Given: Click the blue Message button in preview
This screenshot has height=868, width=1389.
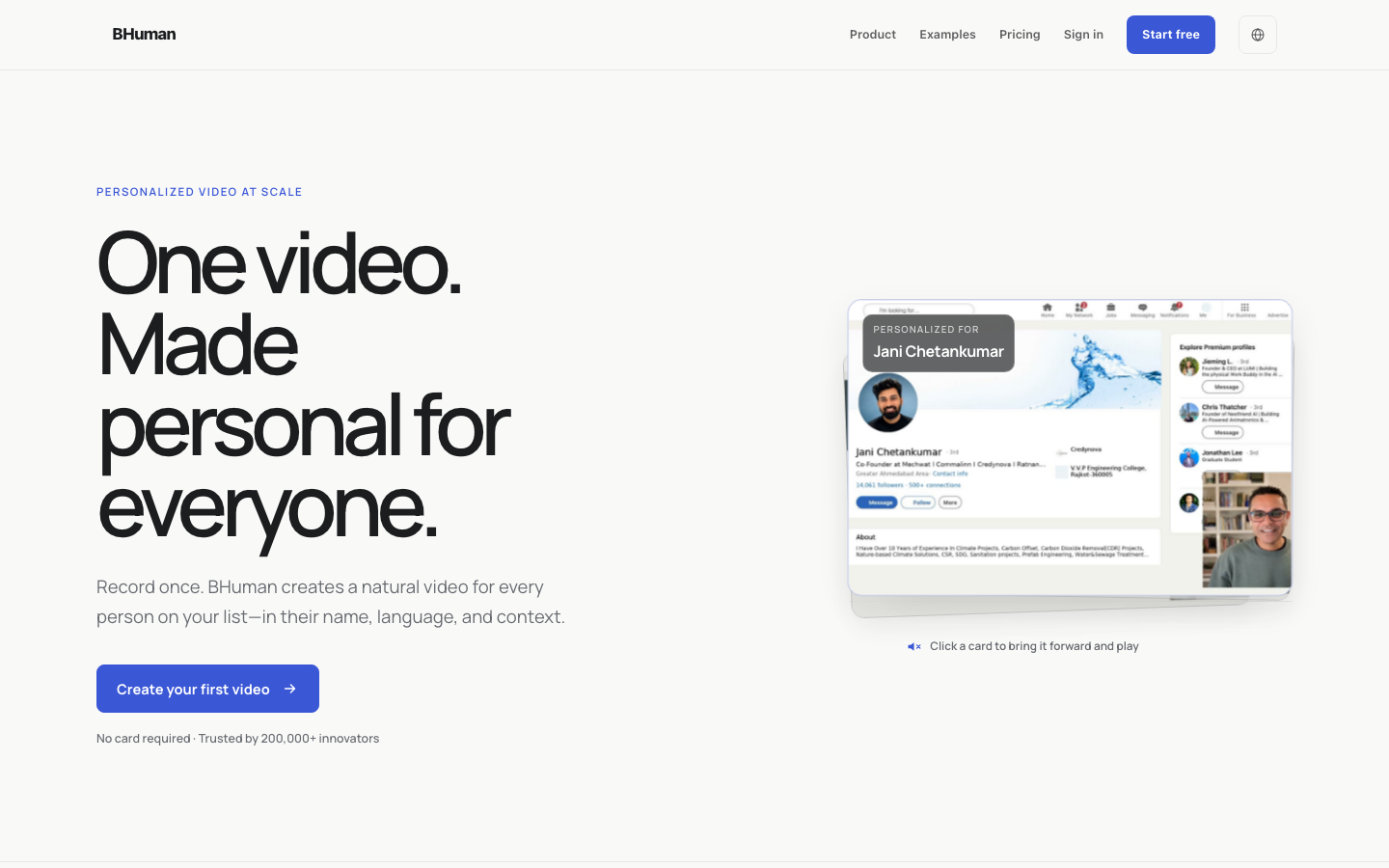Looking at the screenshot, I should pyautogui.click(x=877, y=502).
